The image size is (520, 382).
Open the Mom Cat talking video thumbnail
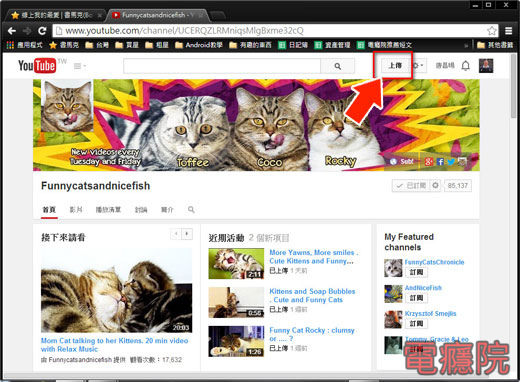(116, 290)
